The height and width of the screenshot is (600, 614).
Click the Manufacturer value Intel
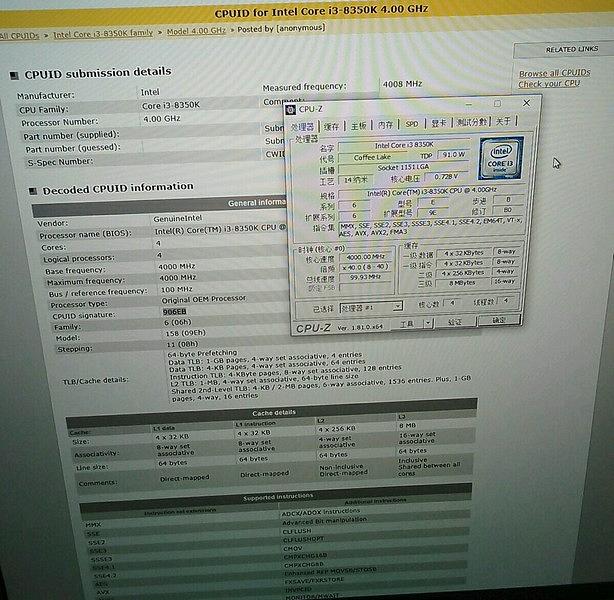coord(150,92)
